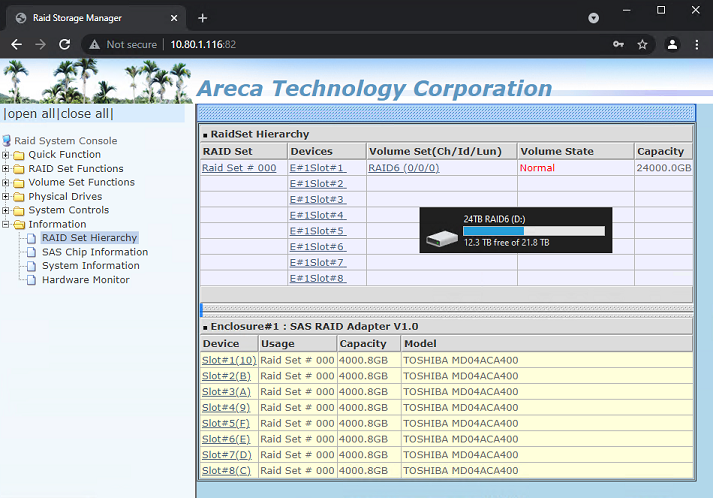Click the RAID Set Hierarchy page icon

click(31, 238)
